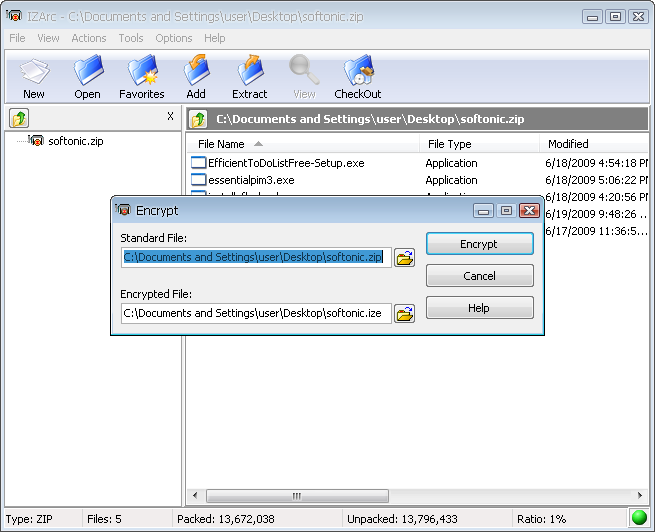The image size is (655, 532).
Task: Go up a folder in the left tree pane
Action: 19,118
